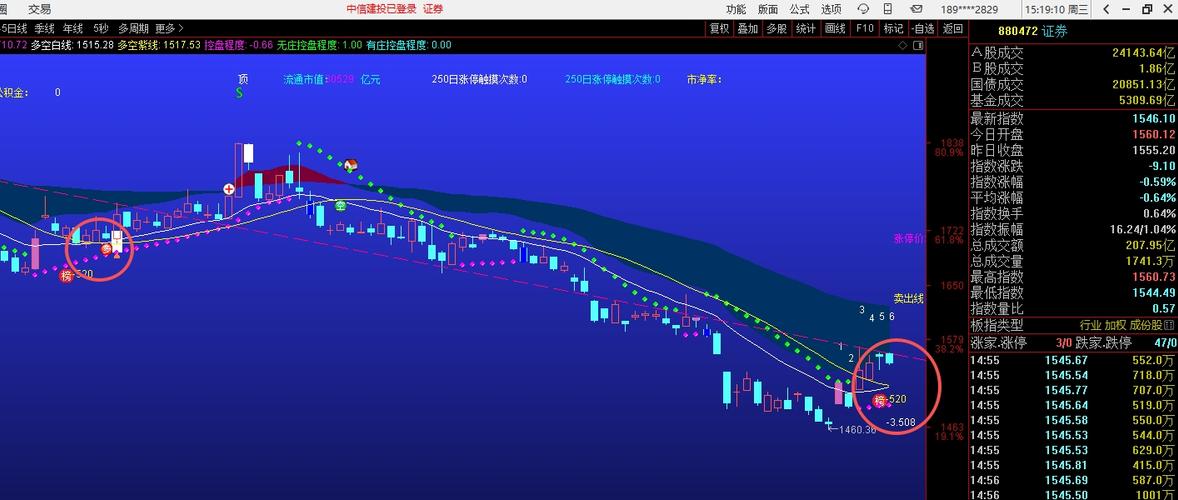
Task: Click the account number 189****2829
Action: 969,10
